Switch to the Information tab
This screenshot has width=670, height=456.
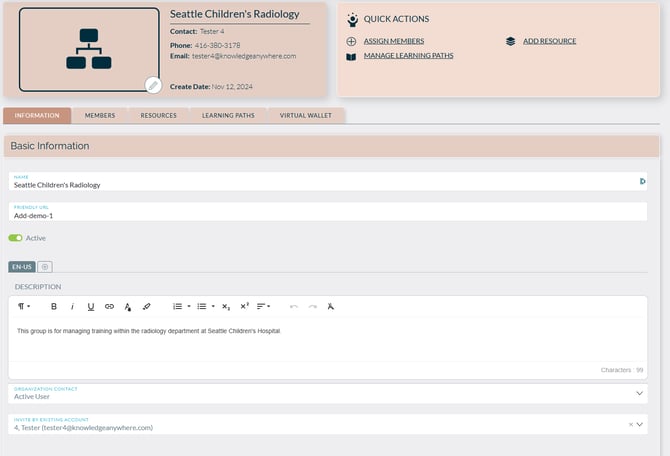pyautogui.click(x=37, y=115)
